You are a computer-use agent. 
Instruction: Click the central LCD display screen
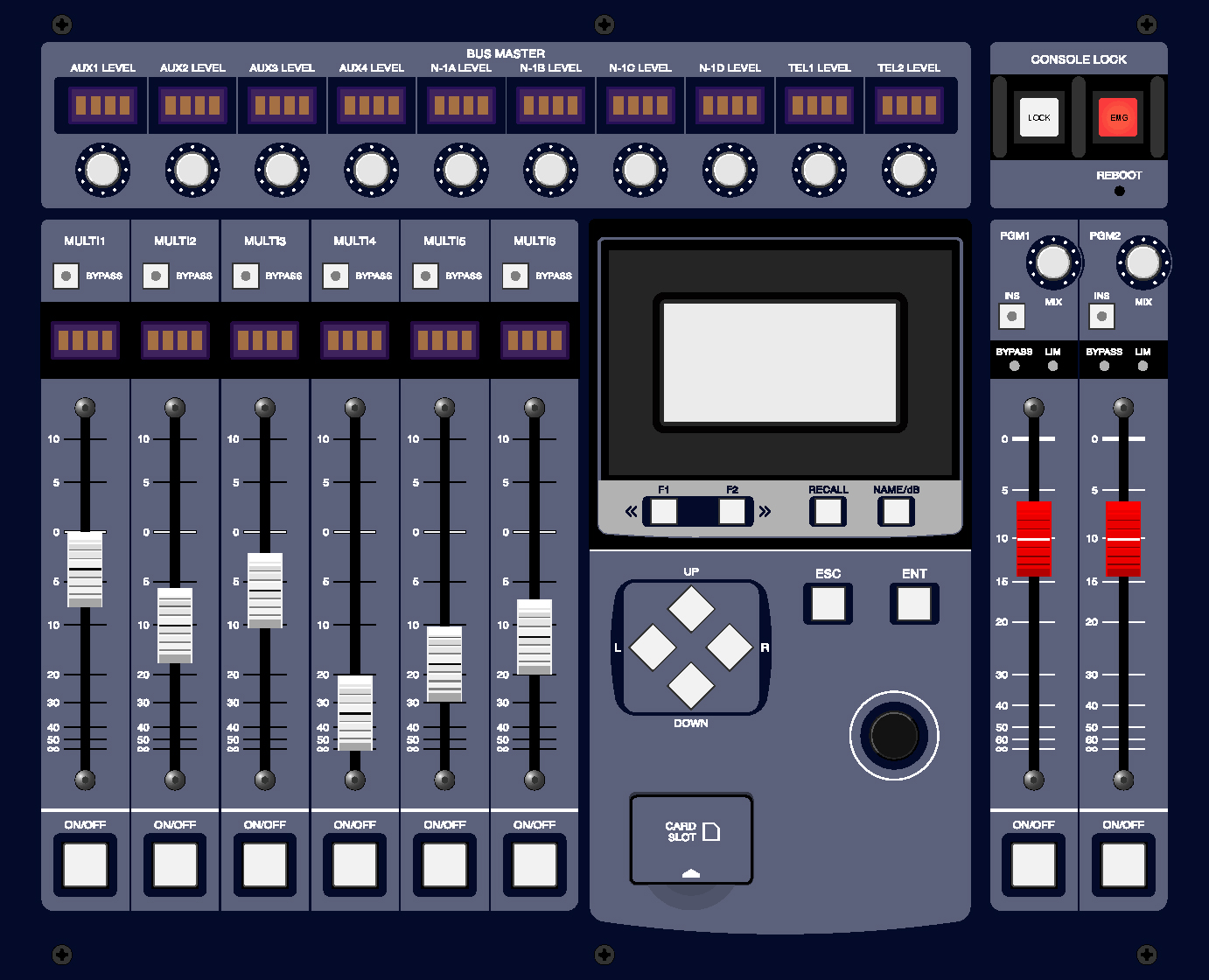[780, 362]
